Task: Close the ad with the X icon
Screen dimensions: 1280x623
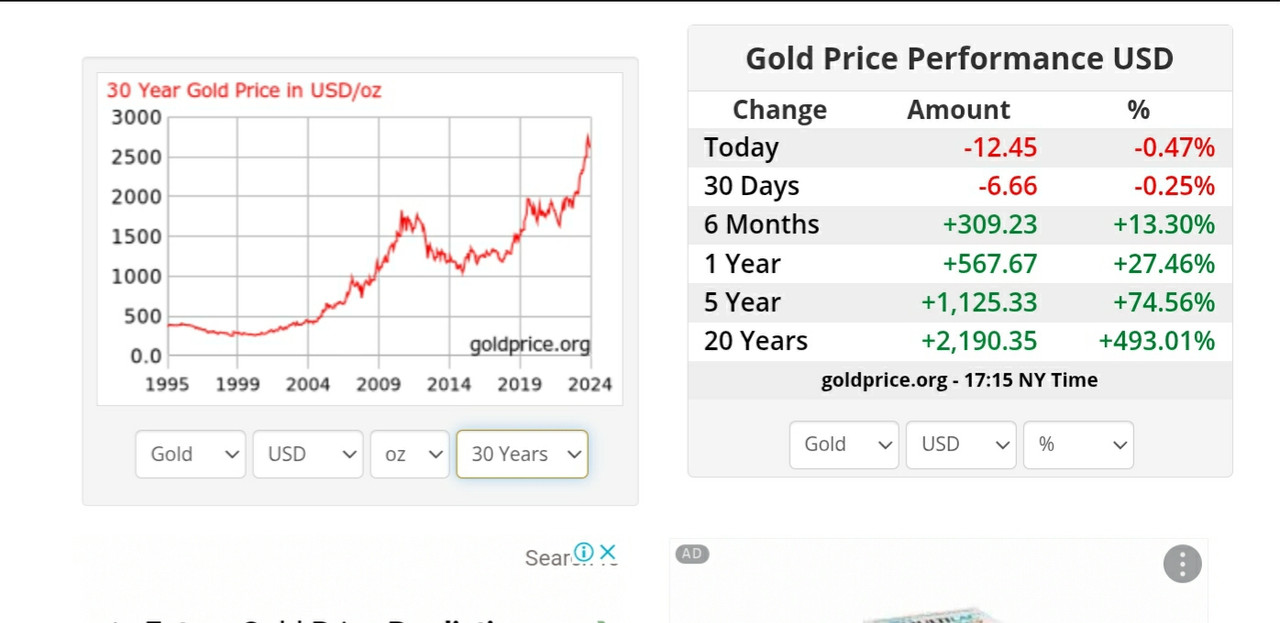Action: coord(607,552)
